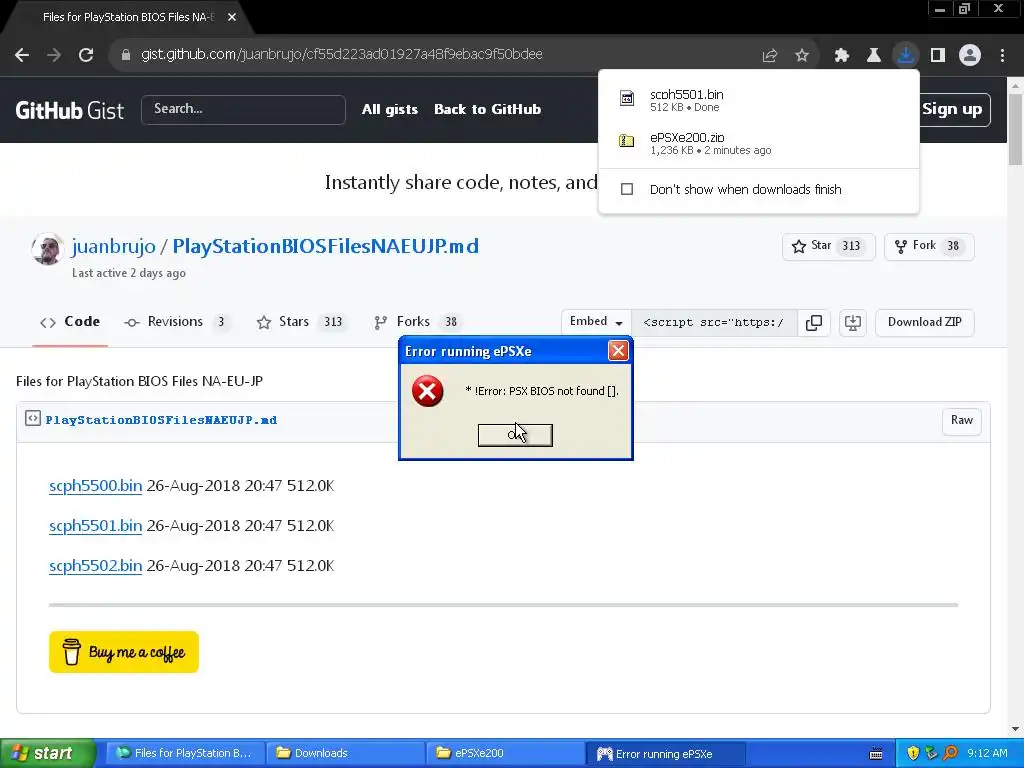1024x768 pixels.
Task: Click the Buy me a coffee button
Action: point(123,652)
